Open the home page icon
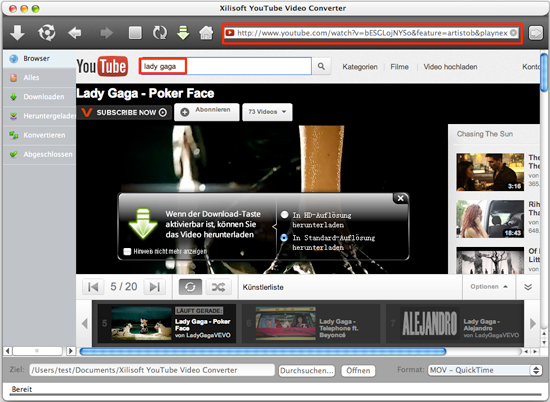Viewport: 550px width, 402px height. 206,33
